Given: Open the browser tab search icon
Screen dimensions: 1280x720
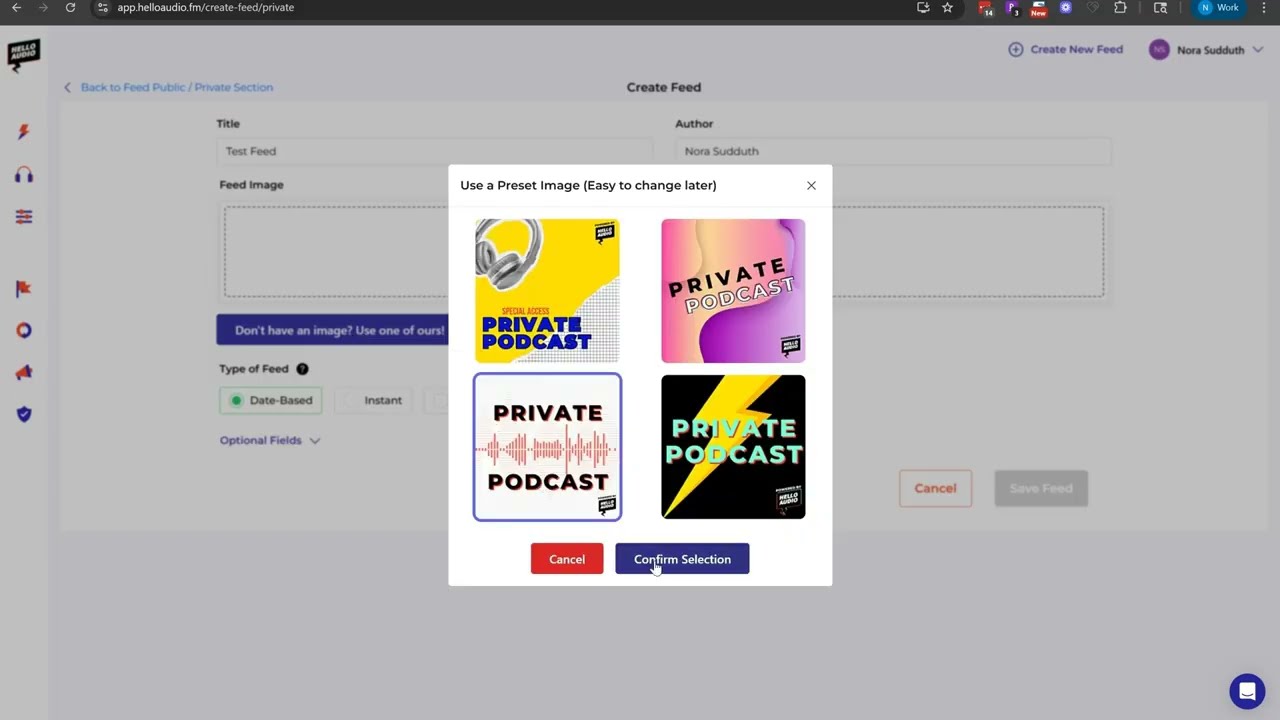Looking at the screenshot, I should 1160,7.
